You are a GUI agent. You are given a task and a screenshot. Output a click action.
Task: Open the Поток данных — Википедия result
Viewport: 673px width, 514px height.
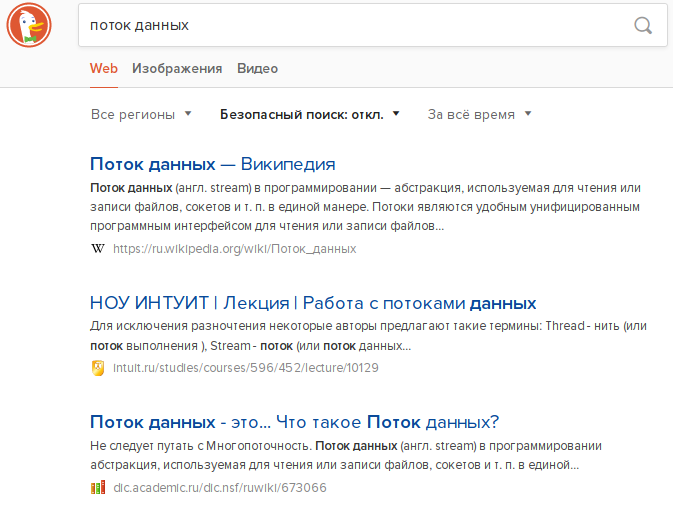(x=212, y=164)
